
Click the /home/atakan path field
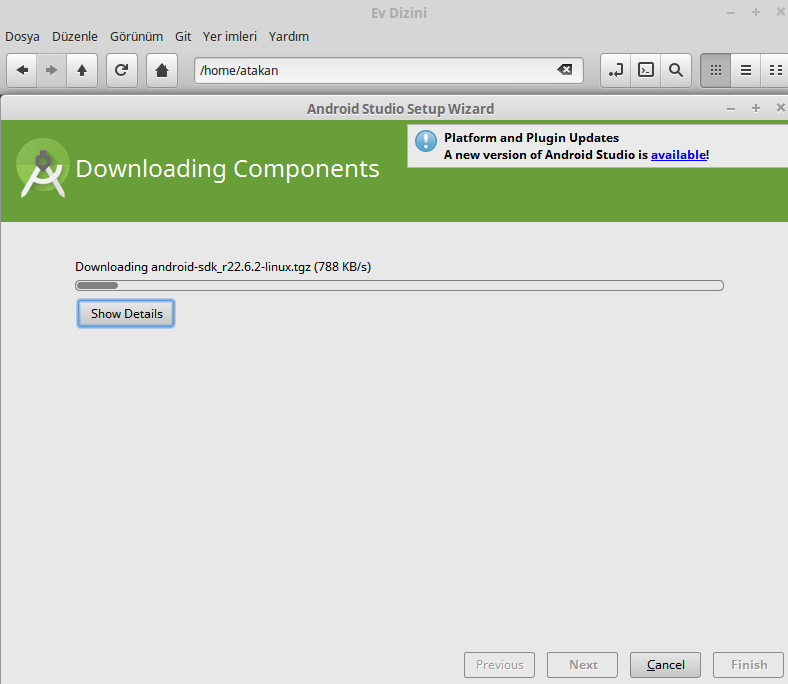pos(388,70)
